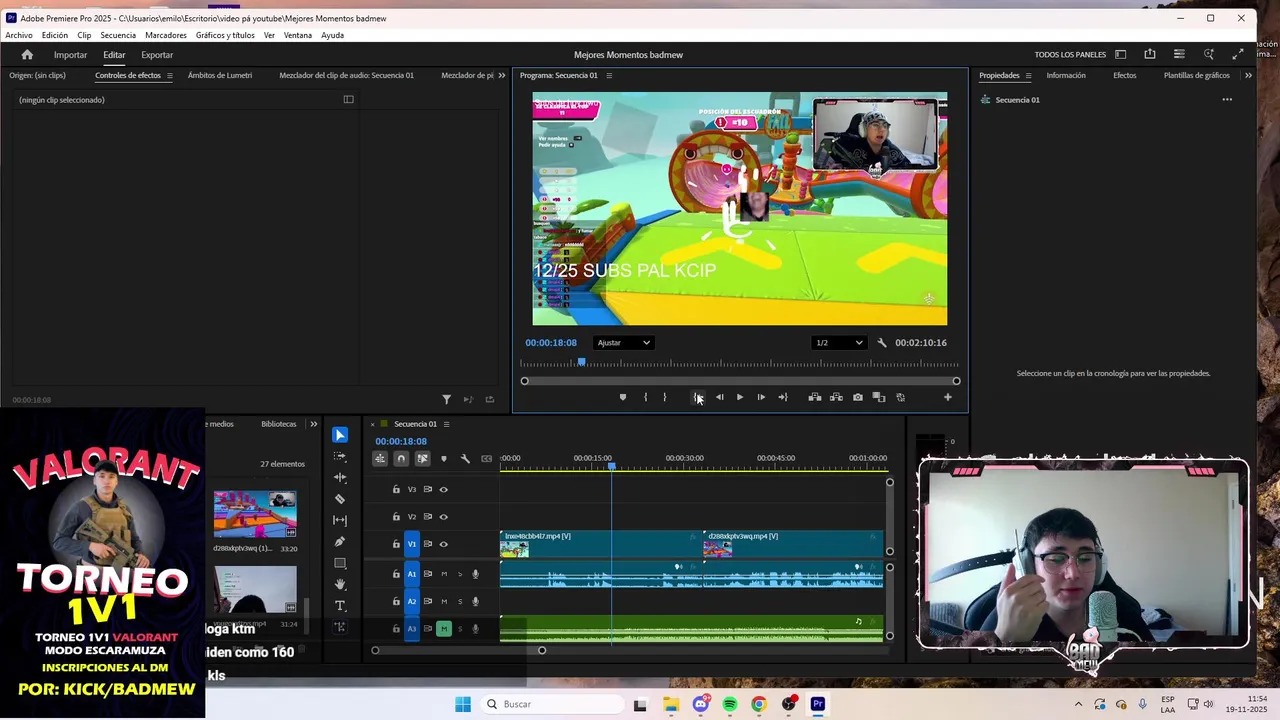Open Propiedades panel menu
This screenshot has height=720, width=1280.
pyautogui.click(x=1028, y=76)
